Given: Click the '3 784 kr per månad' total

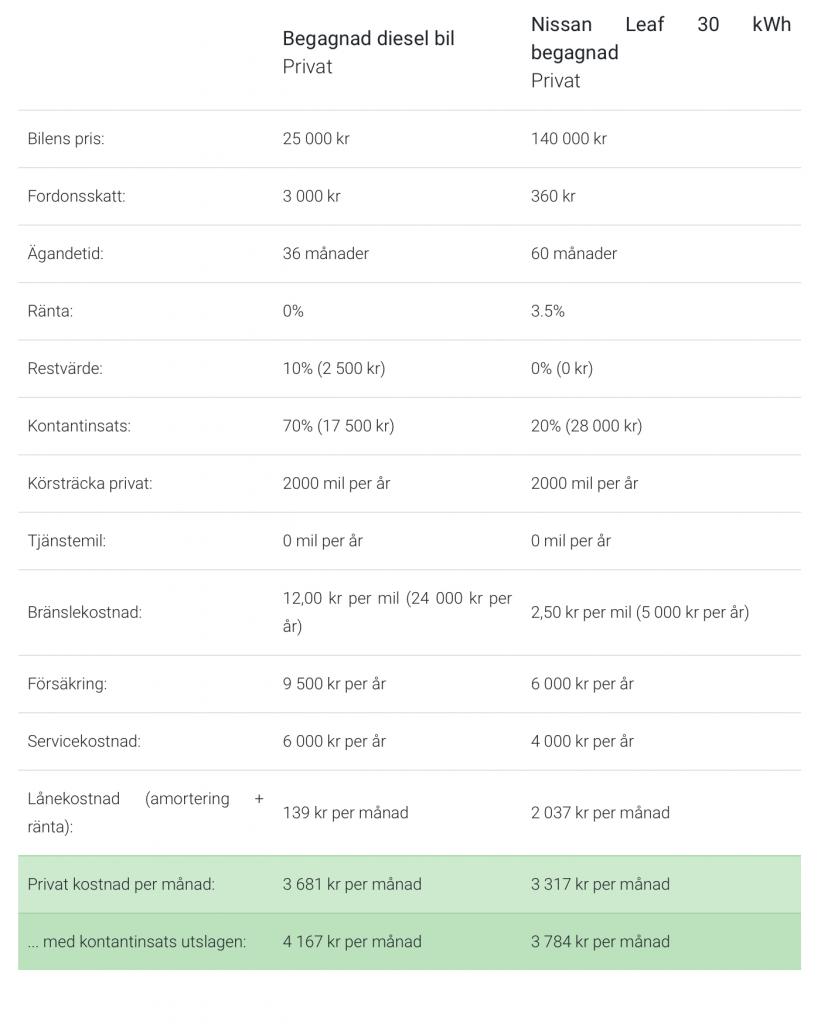Looking at the screenshot, I should coord(600,942).
